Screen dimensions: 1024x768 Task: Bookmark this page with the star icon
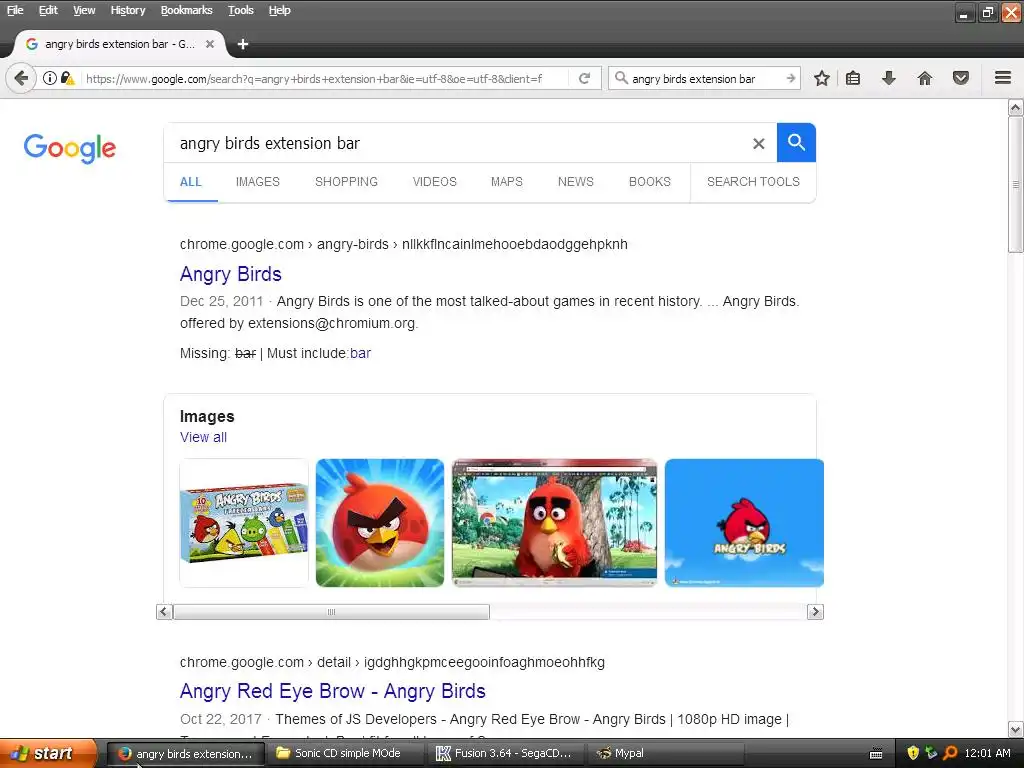click(822, 78)
